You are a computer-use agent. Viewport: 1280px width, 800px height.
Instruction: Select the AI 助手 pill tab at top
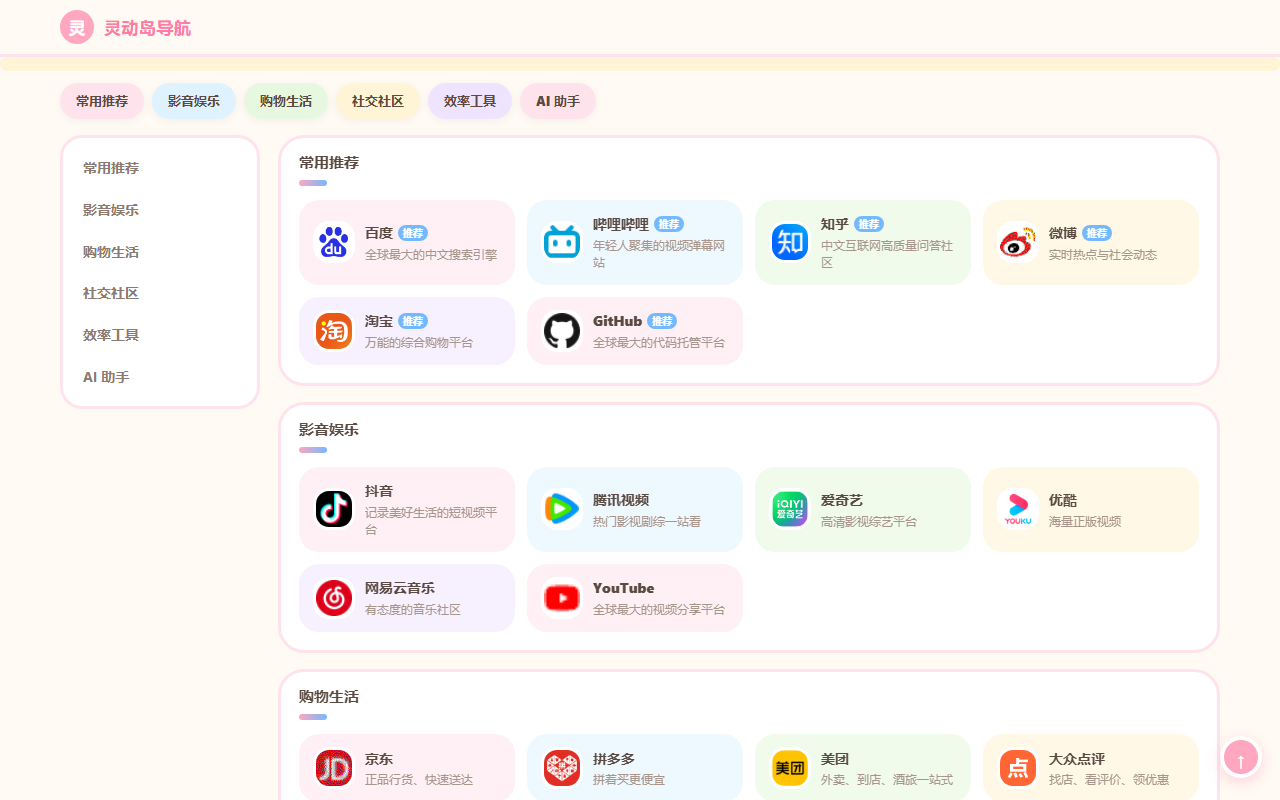(558, 101)
